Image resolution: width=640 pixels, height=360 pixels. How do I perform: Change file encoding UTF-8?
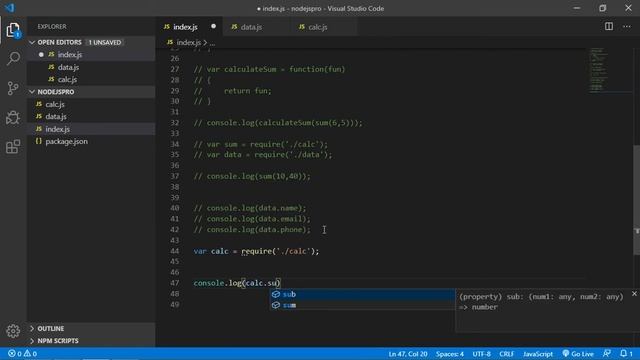point(481,354)
